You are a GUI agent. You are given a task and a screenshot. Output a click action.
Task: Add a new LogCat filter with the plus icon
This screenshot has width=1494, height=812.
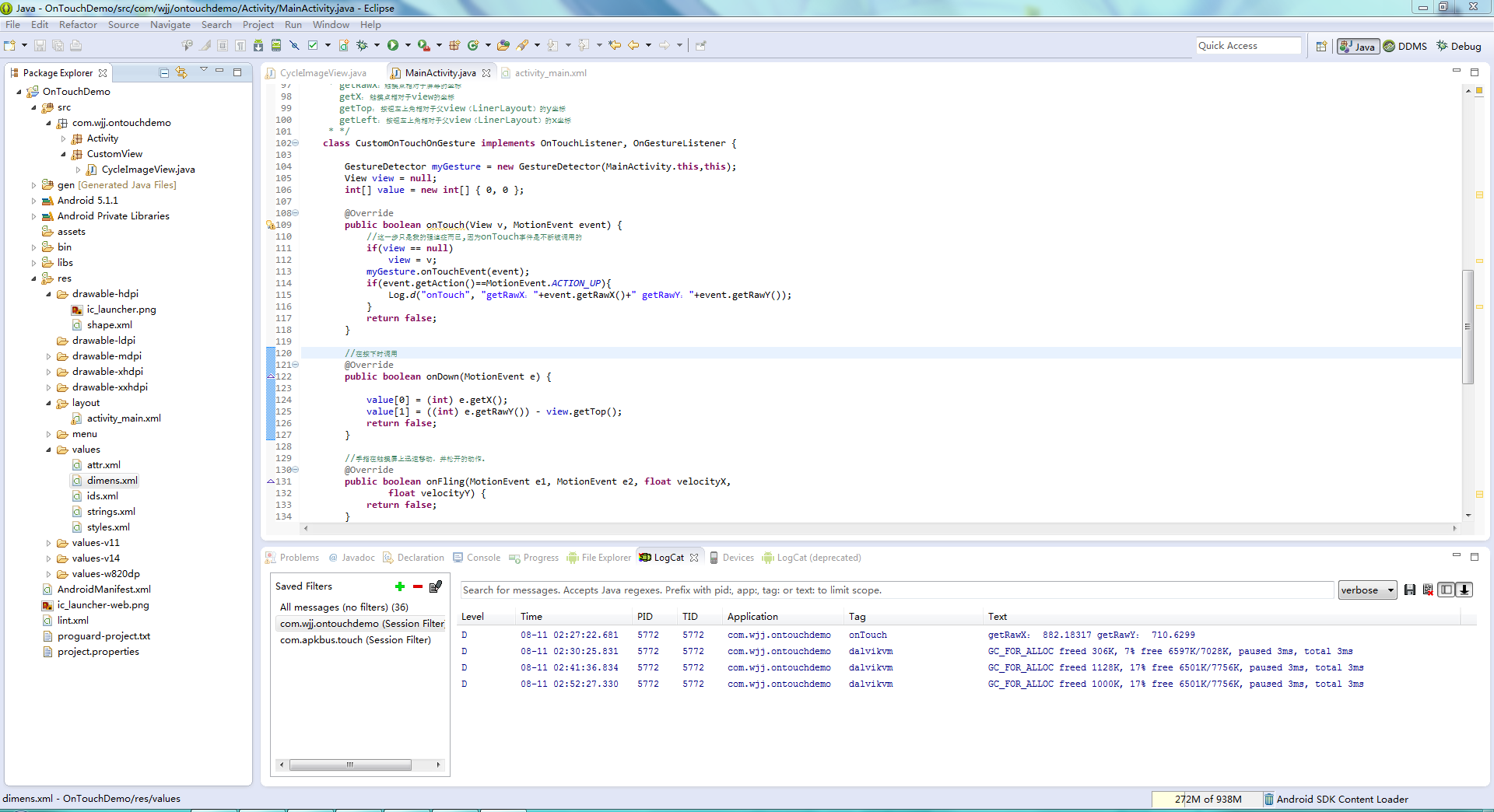click(400, 586)
